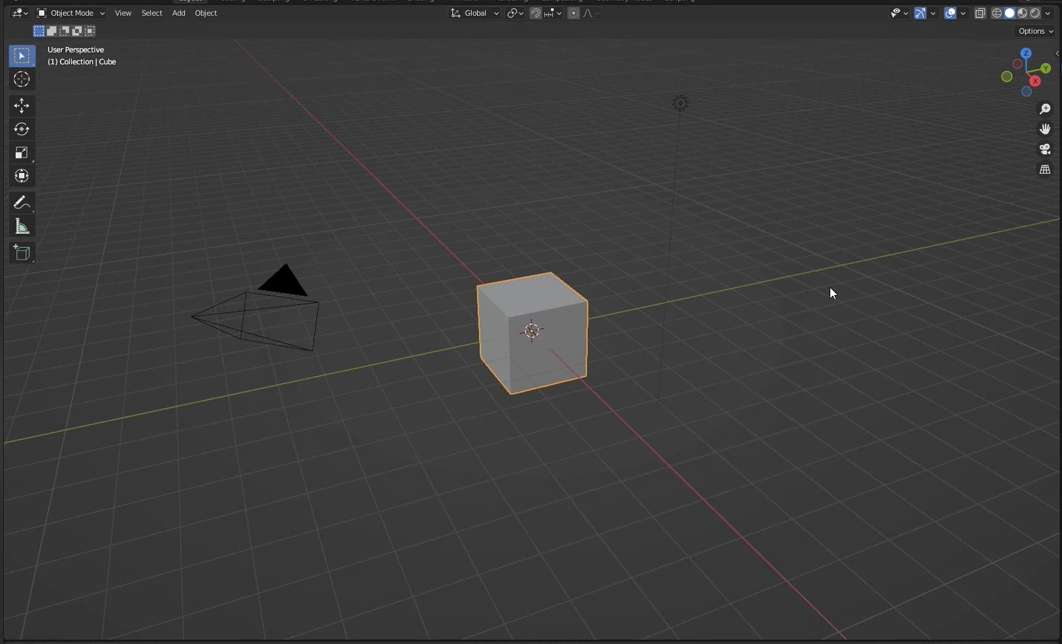Open the Add menu
This screenshot has height=644, width=1062.
click(179, 13)
